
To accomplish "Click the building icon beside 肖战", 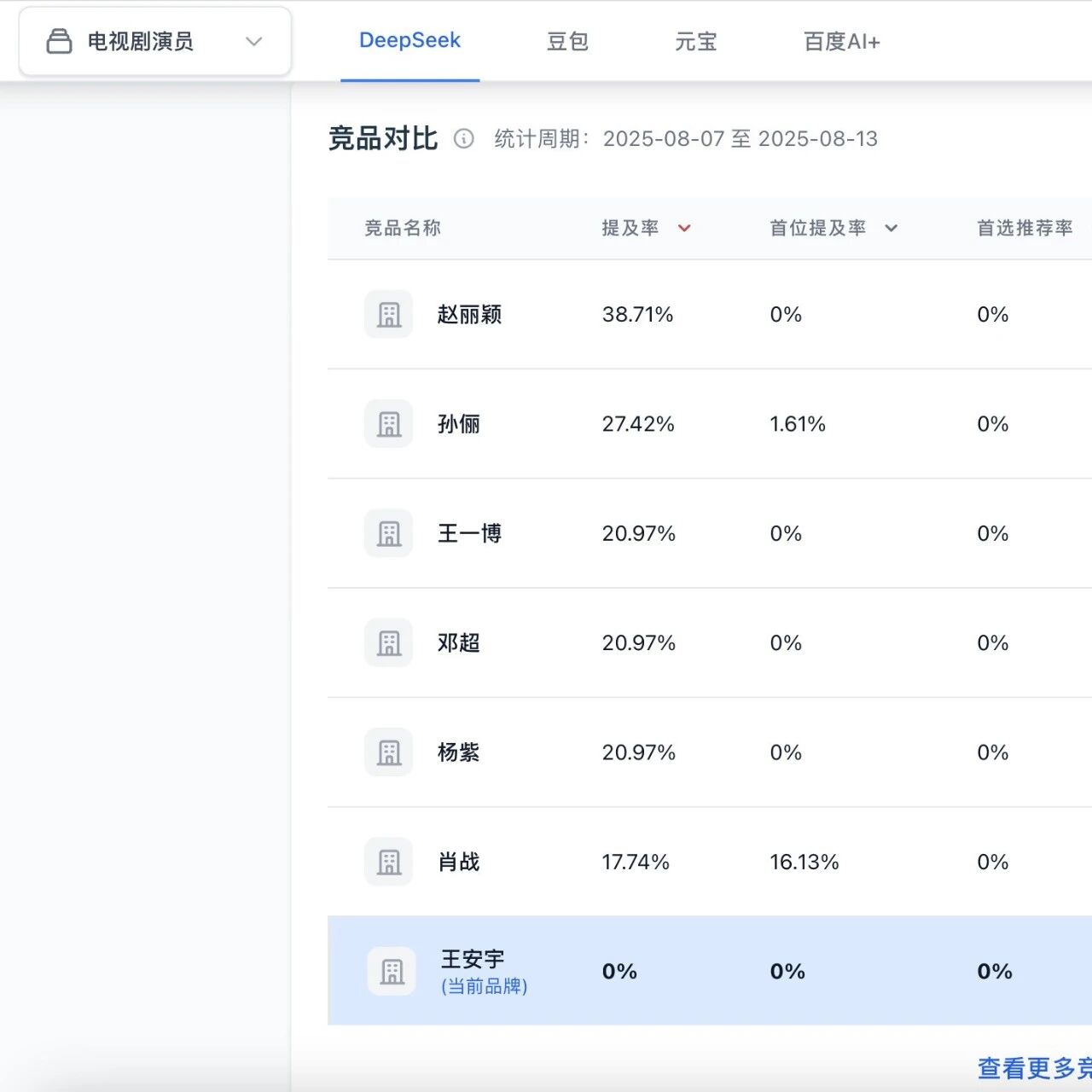I will click(389, 862).
